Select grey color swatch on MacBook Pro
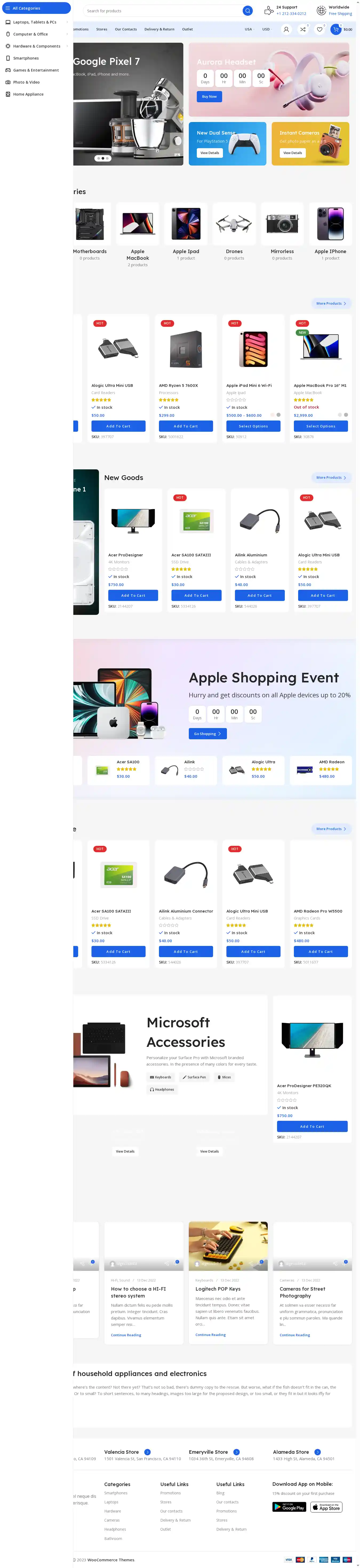 pos(346,415)
